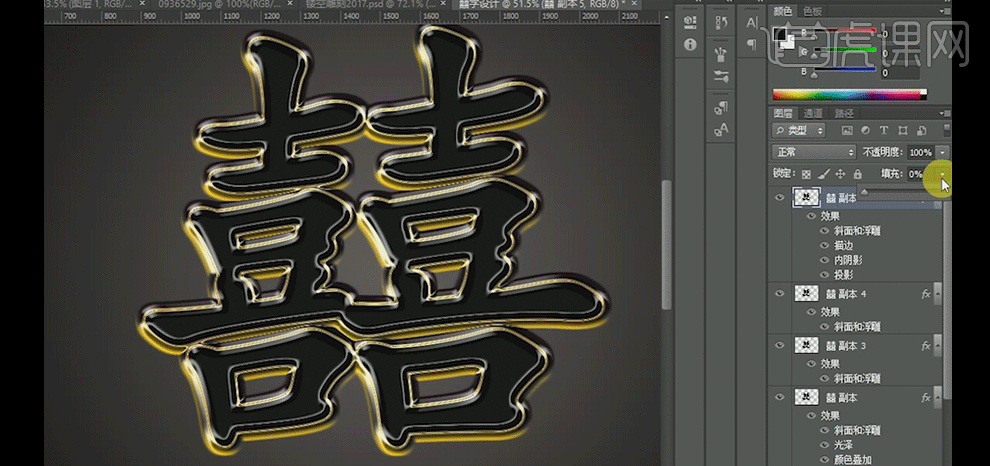The height and width of the screenshot is (466, 990).
Task: Toggle the layer filtering on/off switch
Action: 946,129
